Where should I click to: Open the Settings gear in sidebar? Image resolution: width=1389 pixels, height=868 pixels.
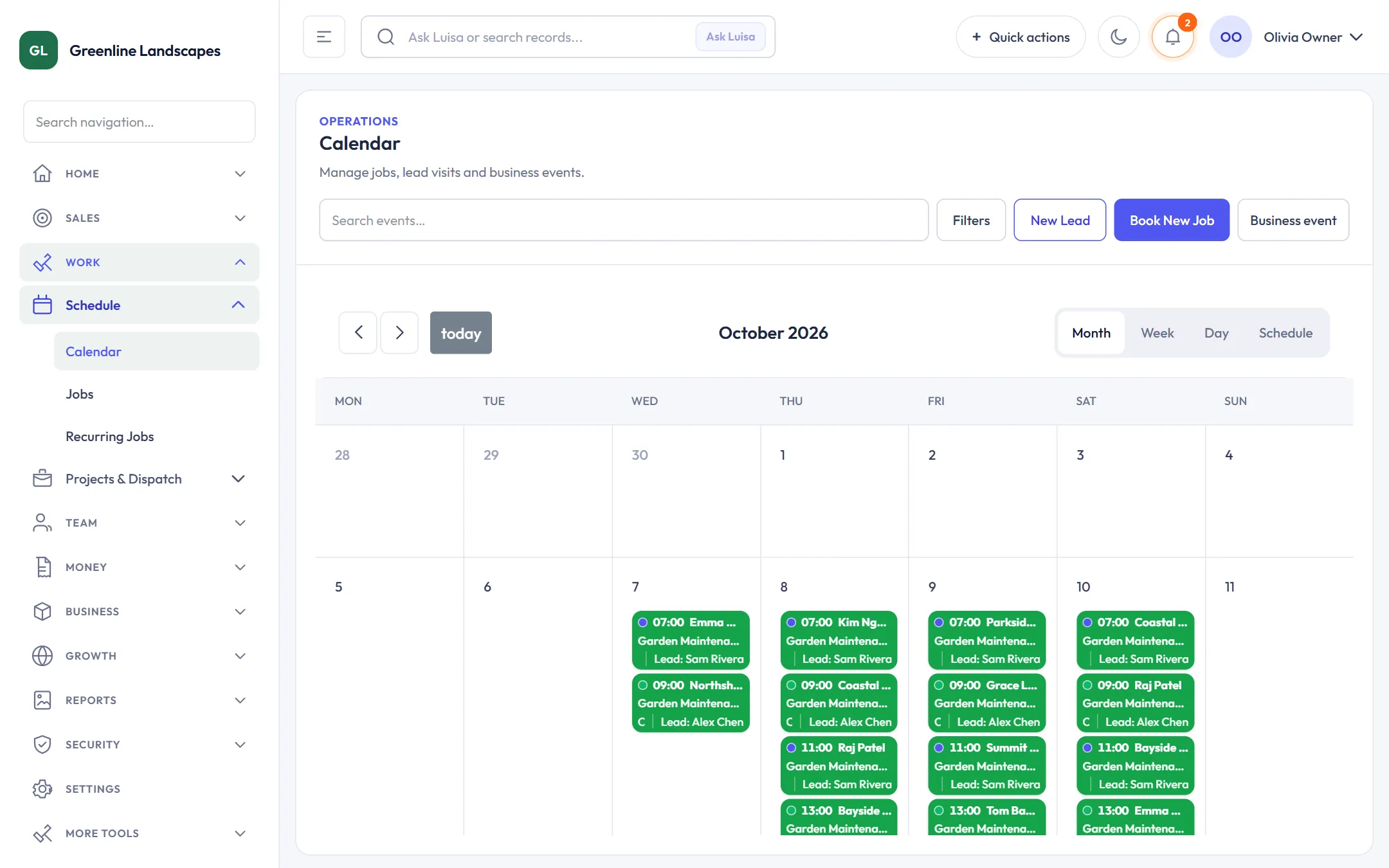[42, 789]
